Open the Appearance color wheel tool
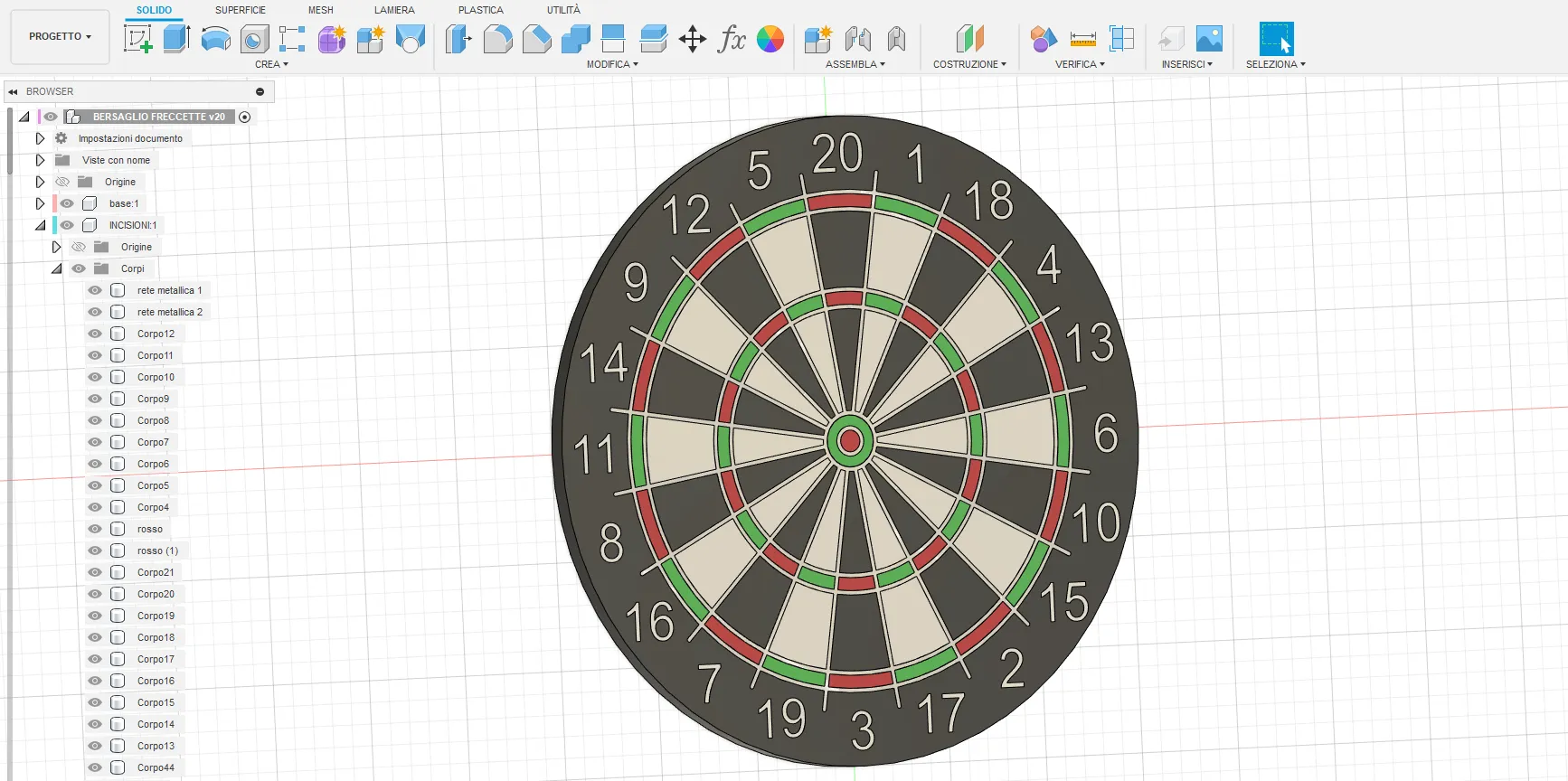Image resolution: width=1568 pixels, height=781 pixels. (x=770, y=39)
